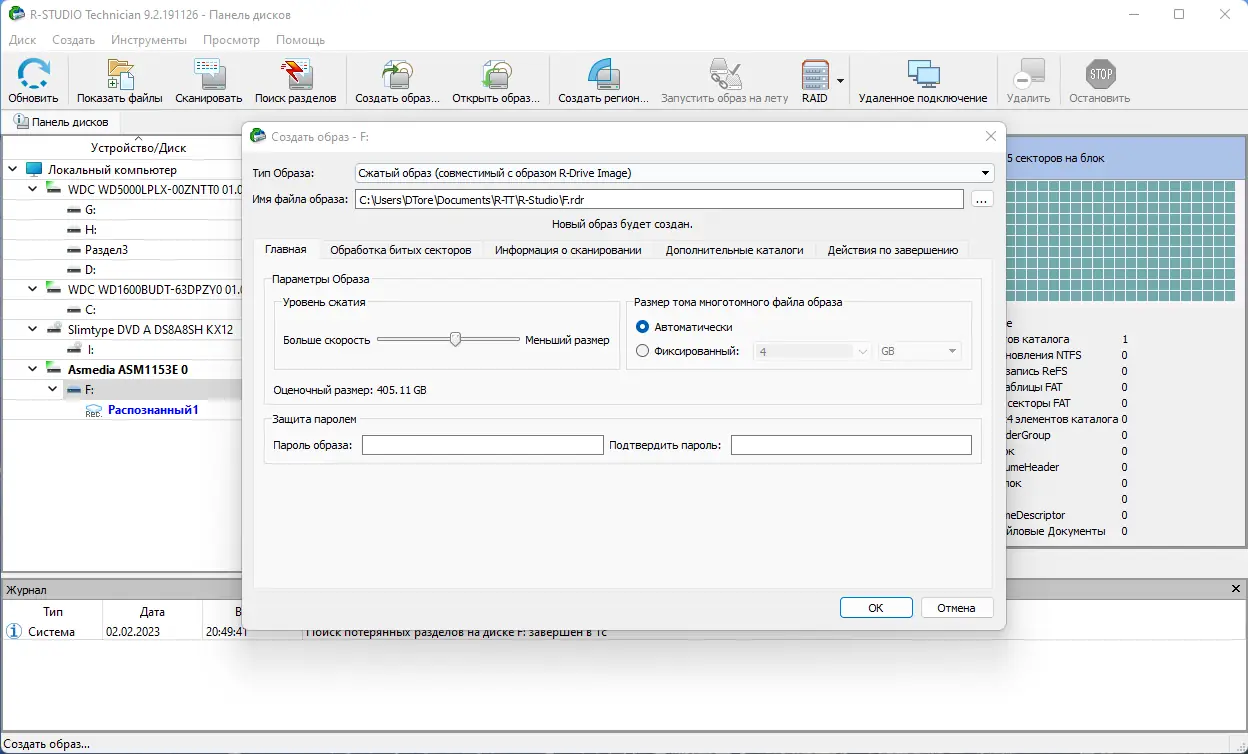Screen dimensions: 1248x754
Task: Click the Локальный компьютер computer icon
Action: 34,170
